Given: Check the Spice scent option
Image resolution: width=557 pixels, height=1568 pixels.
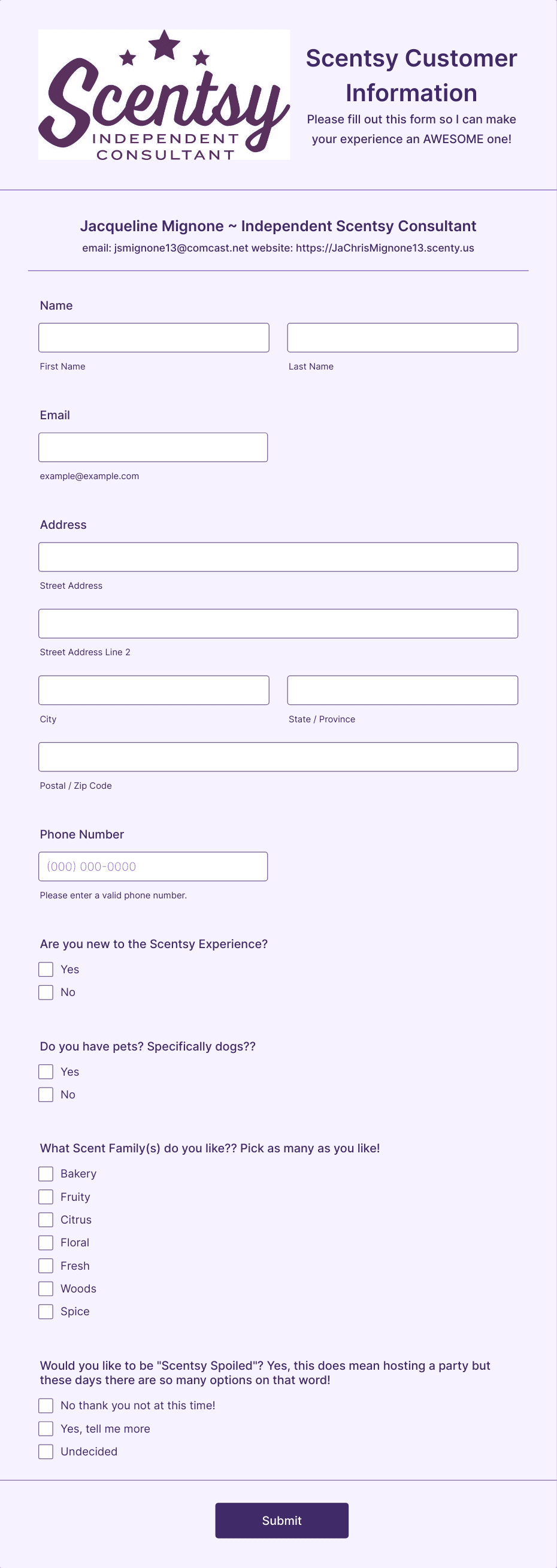Looking at the screenshot, I should 46,1311.
